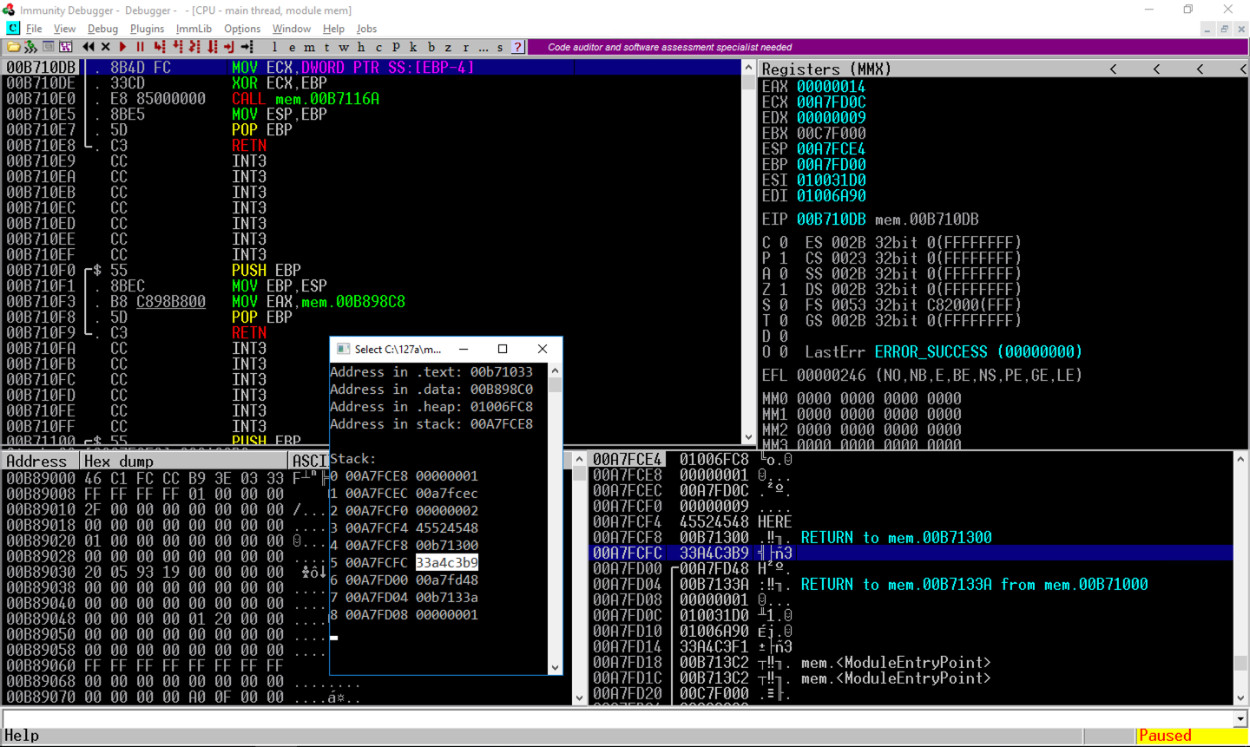
Task: Run the program with the red play icon
Action: (123, 47)
